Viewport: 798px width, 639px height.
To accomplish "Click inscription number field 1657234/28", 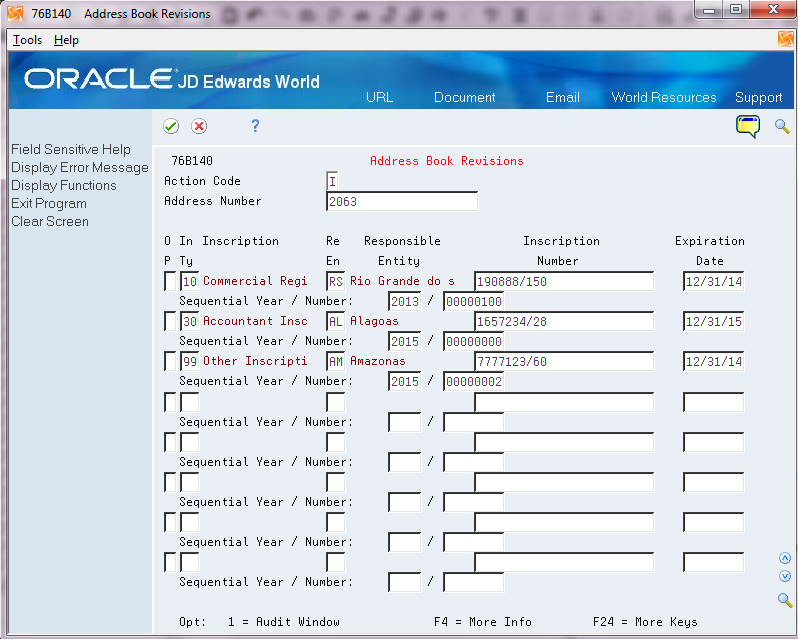I will click(x=564, y=322).
